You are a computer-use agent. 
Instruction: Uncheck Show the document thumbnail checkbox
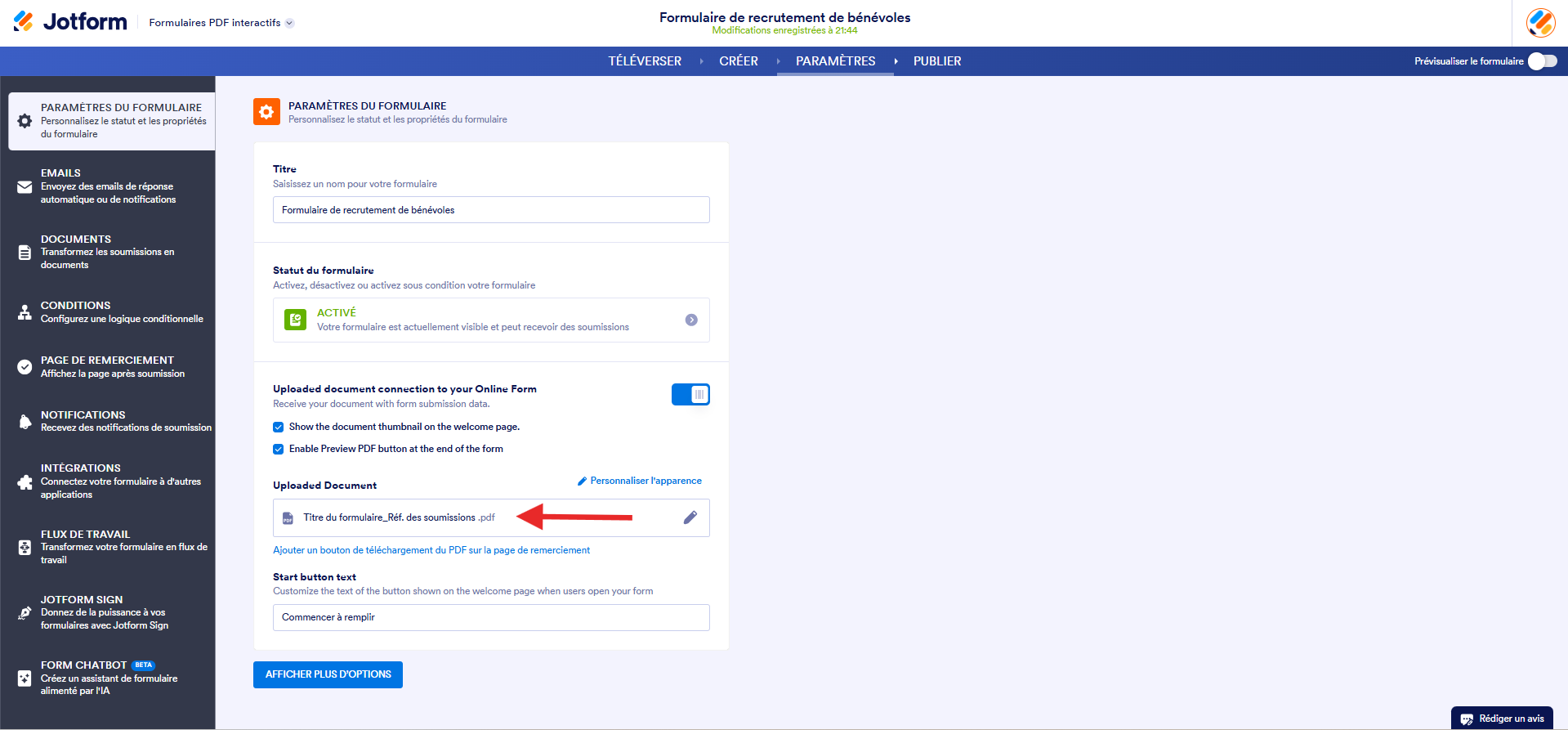point(279,428)
